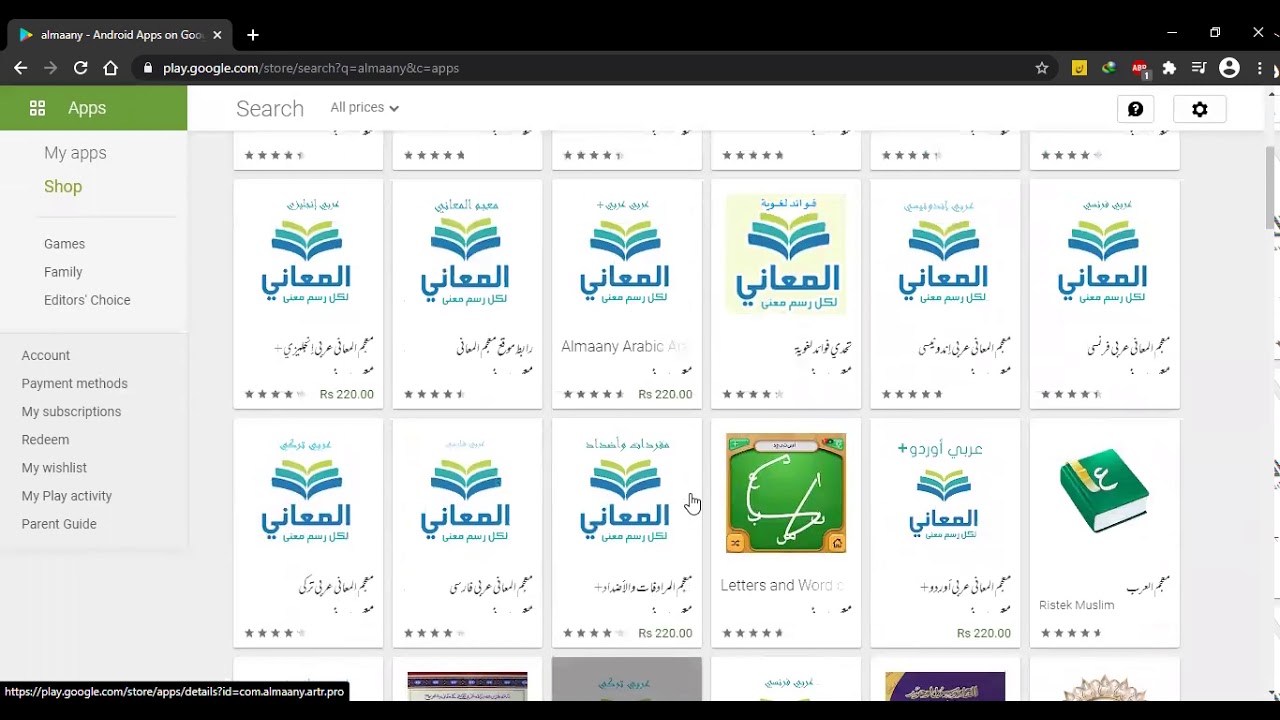Open the Letters and Word game thumbnail
The width and height of the screenshot is (1280, 720).
[x=786, y=493]
